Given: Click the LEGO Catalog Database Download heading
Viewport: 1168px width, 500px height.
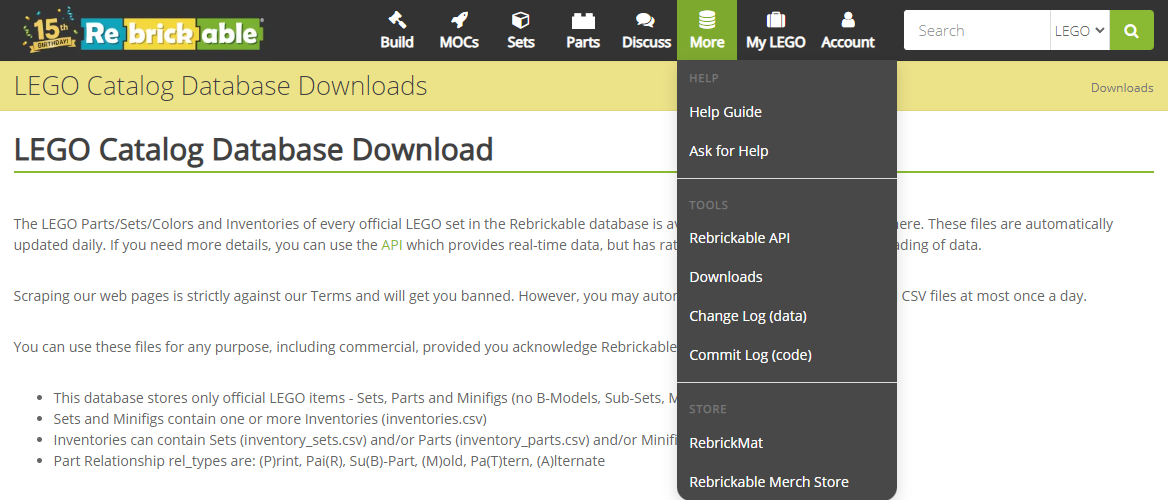Looking at the screenshot, I should [x=253, y=150].
